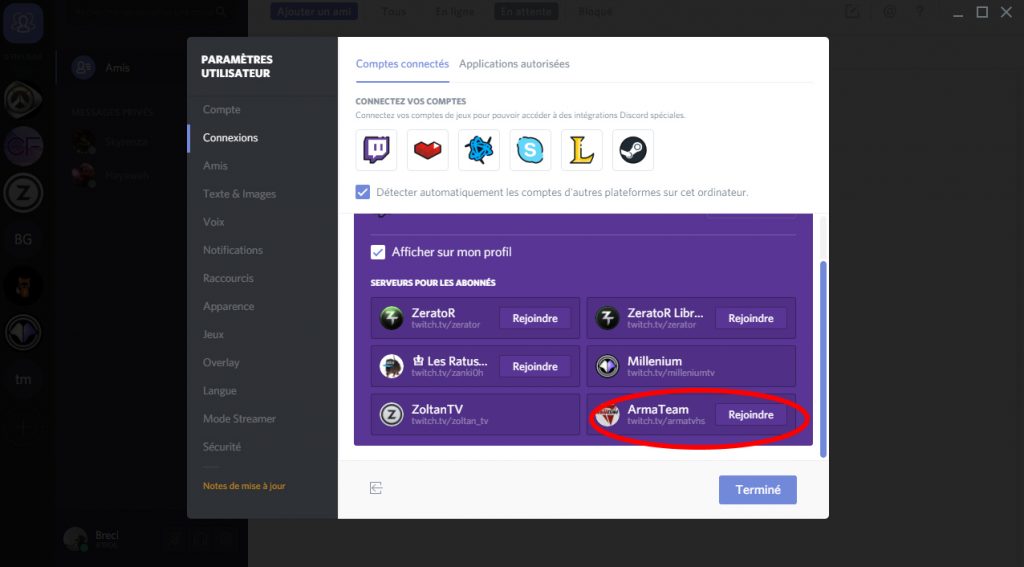Open Notifications settings section
The height and width of the screenshot is (567, 1024).
[232, 250]
